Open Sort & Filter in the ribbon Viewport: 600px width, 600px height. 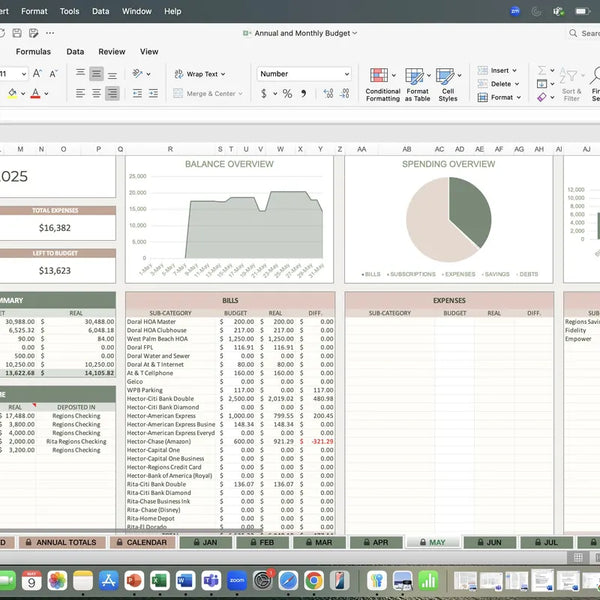point(571,82)
